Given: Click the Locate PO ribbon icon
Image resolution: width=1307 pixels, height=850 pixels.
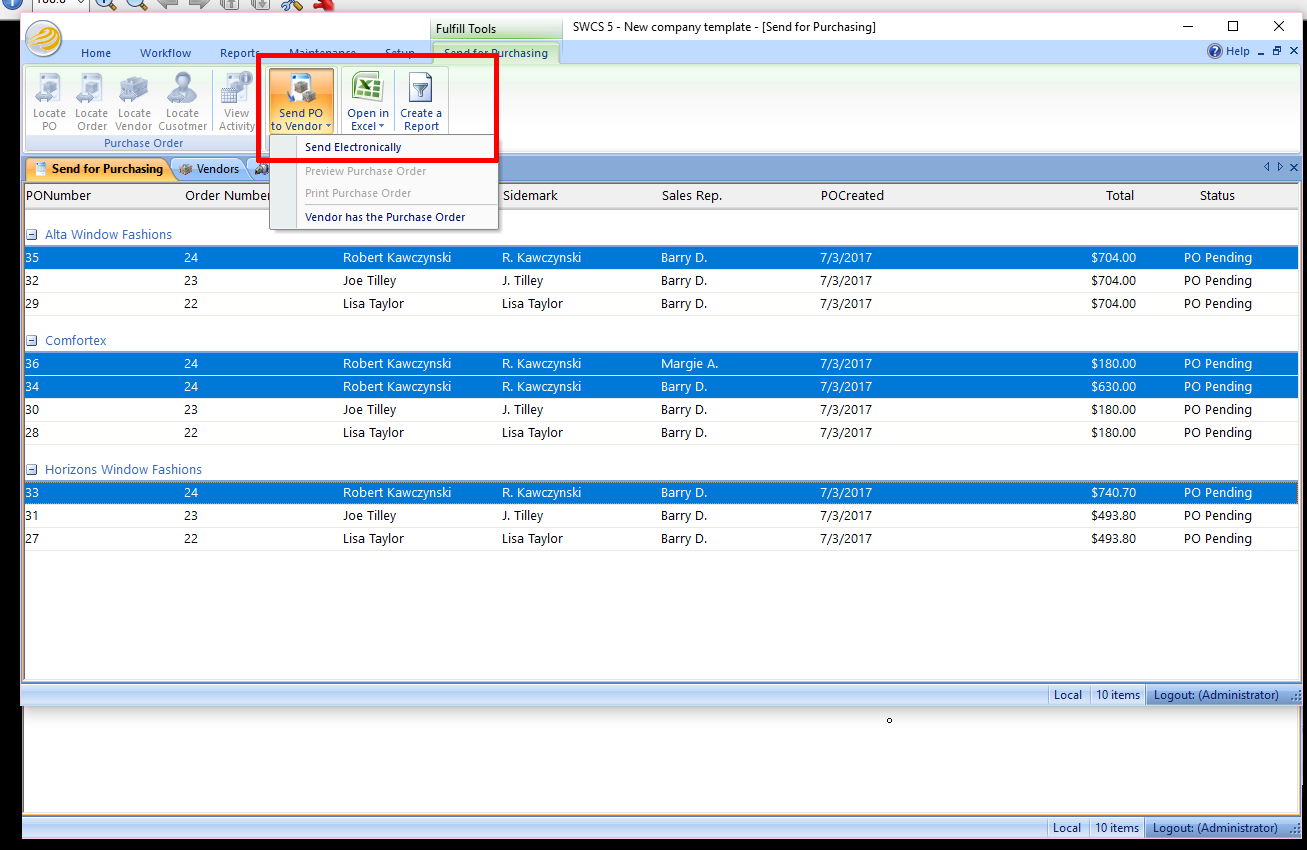Looking at the screenshot, I should (49, 102).
